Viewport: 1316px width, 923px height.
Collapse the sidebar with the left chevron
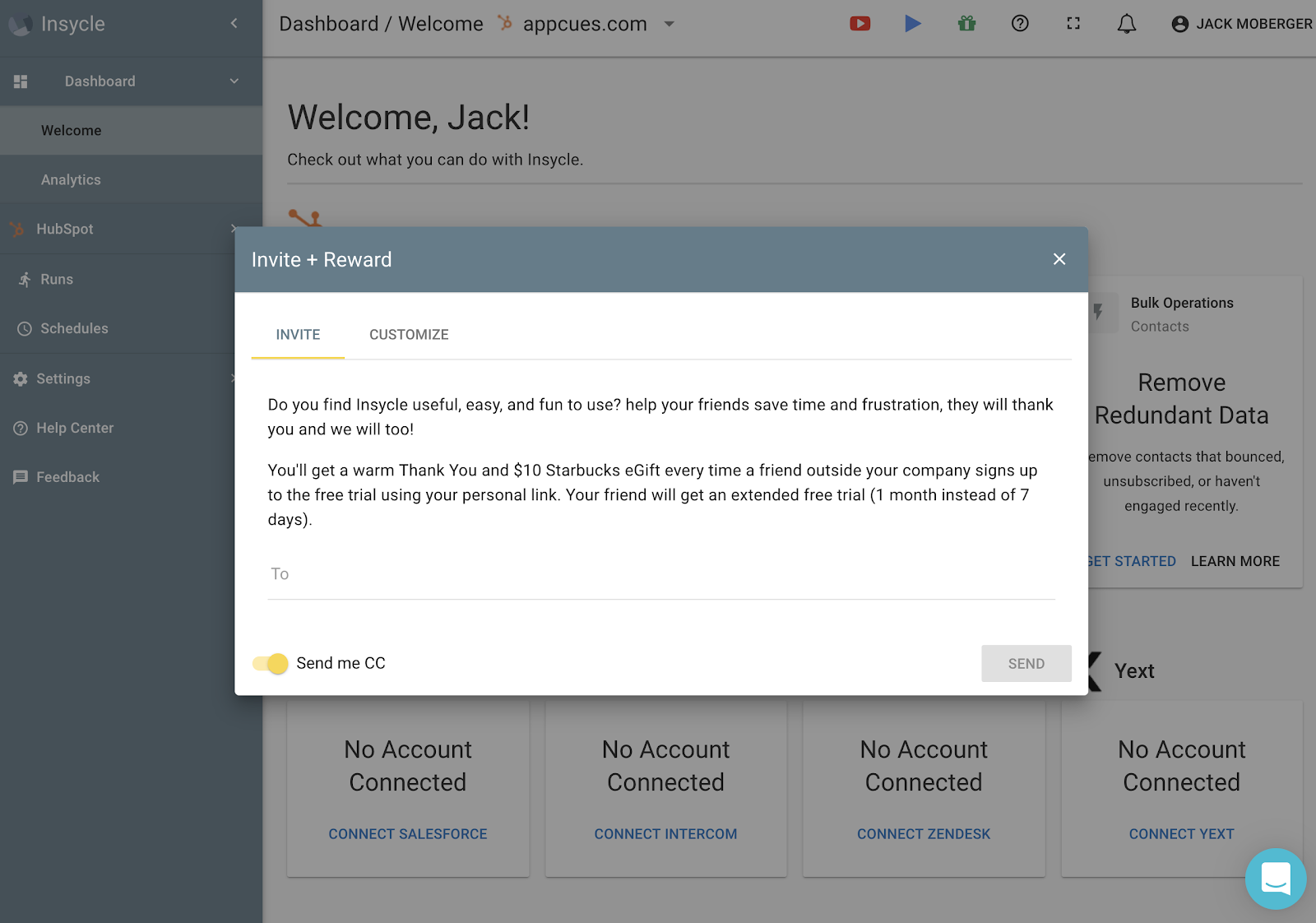pos(234,24)
